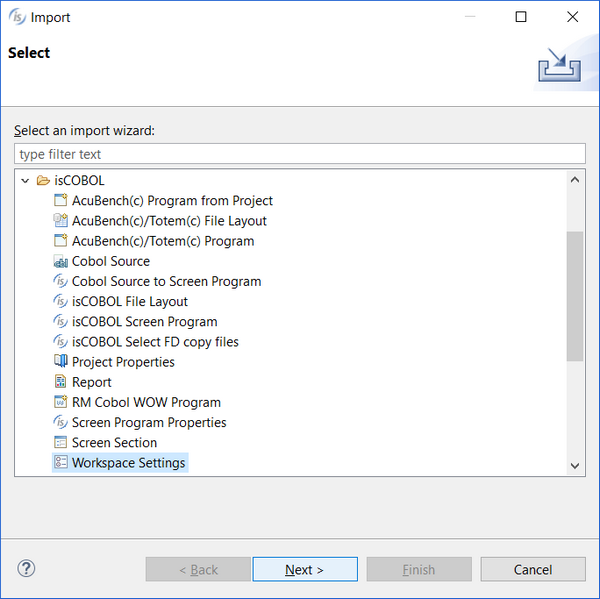Image resolution: width=600 pixels, height=599 pixels.
Task: Select isCOBOL Select FD copy files entry
Action: tap(155, 342)
